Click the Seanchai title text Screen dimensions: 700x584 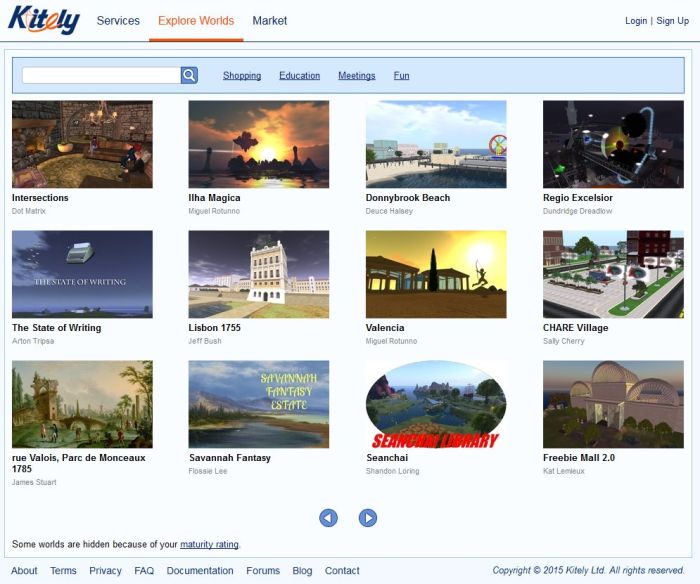(387, 458)
